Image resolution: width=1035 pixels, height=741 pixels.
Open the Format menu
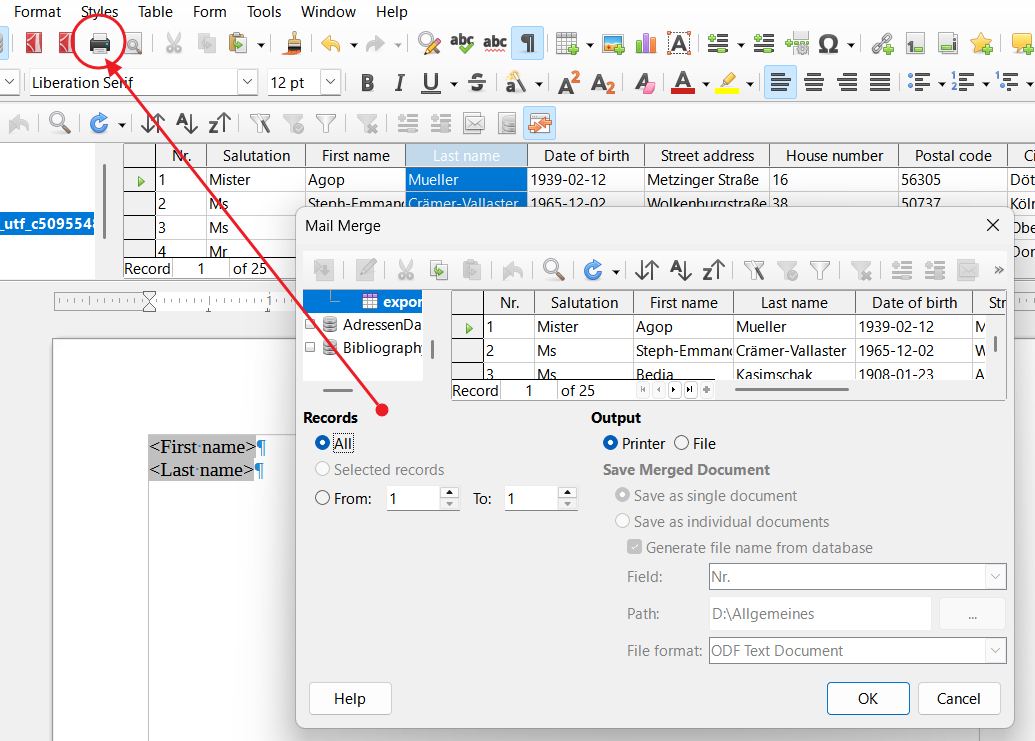click(37, 12)
